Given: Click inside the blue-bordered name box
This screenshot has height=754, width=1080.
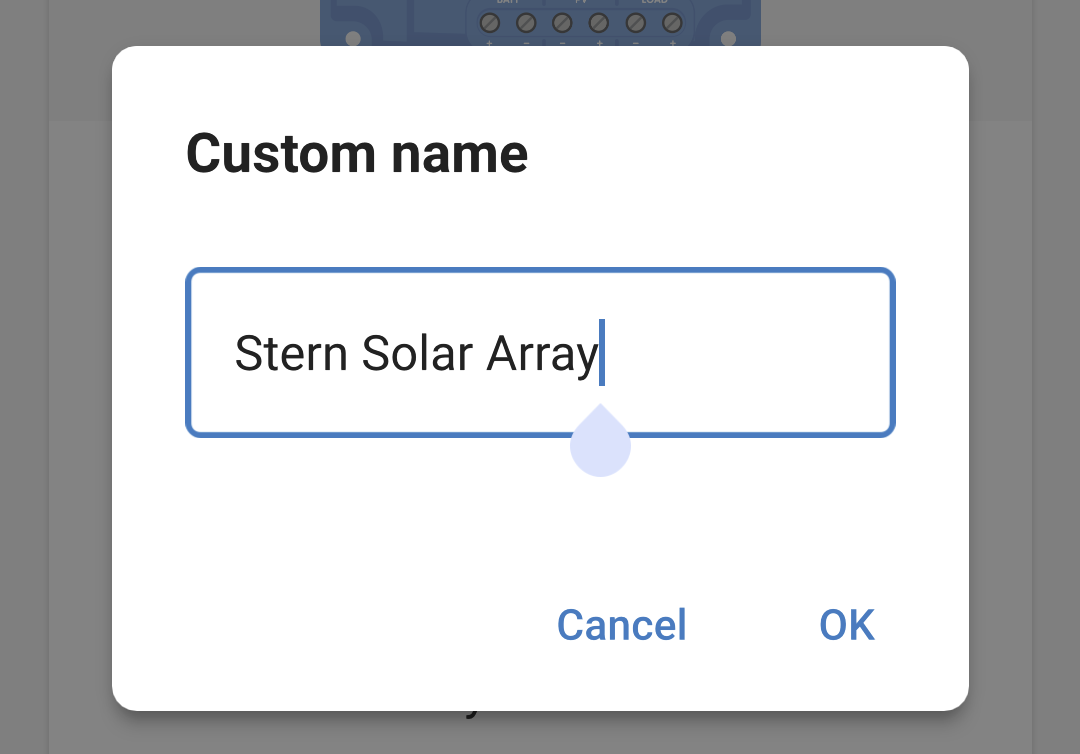Looking at the screenshot, I should coord(540,352).
